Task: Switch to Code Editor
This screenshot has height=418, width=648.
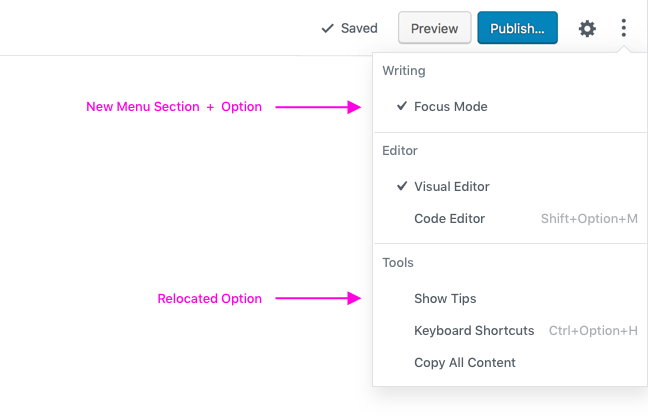Action: click(x=510, y=218)
